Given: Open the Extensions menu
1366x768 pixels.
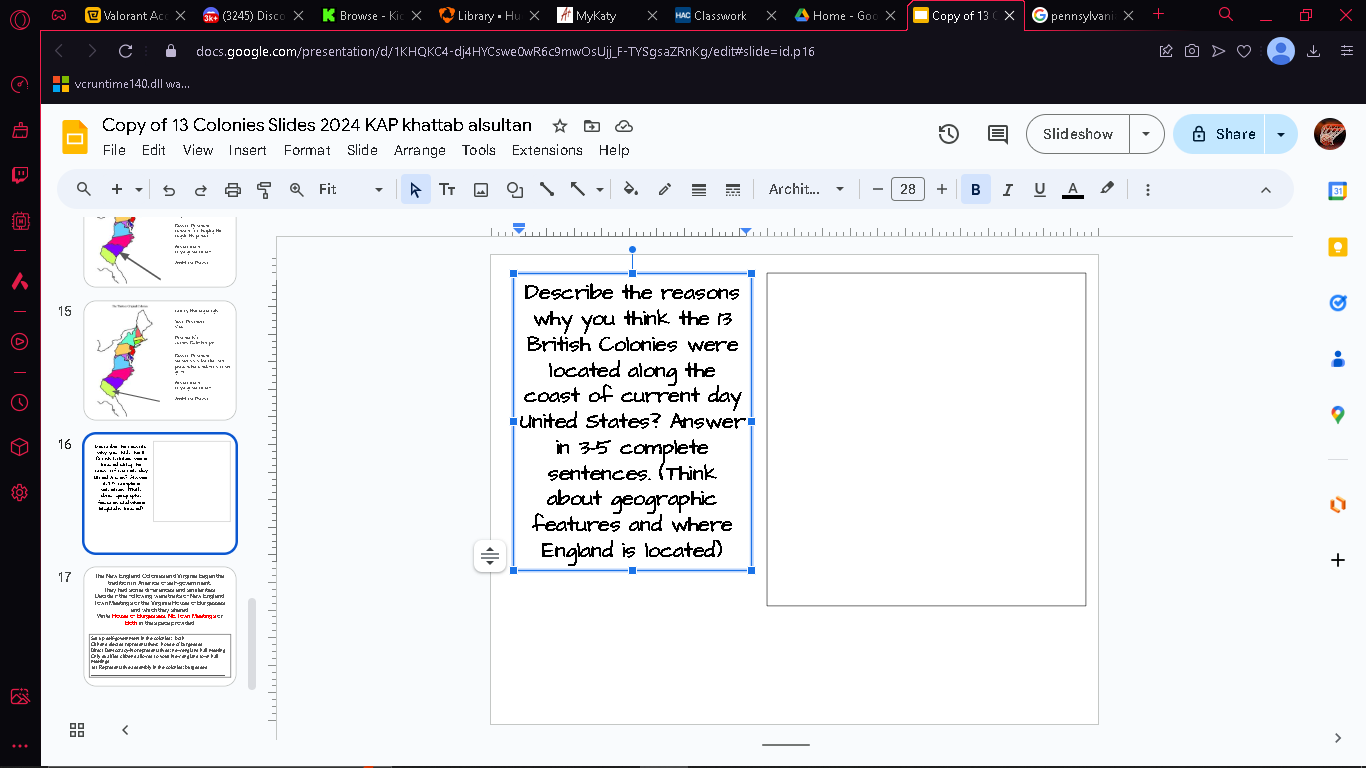Looking at the screenshot, I should point(547,150).
